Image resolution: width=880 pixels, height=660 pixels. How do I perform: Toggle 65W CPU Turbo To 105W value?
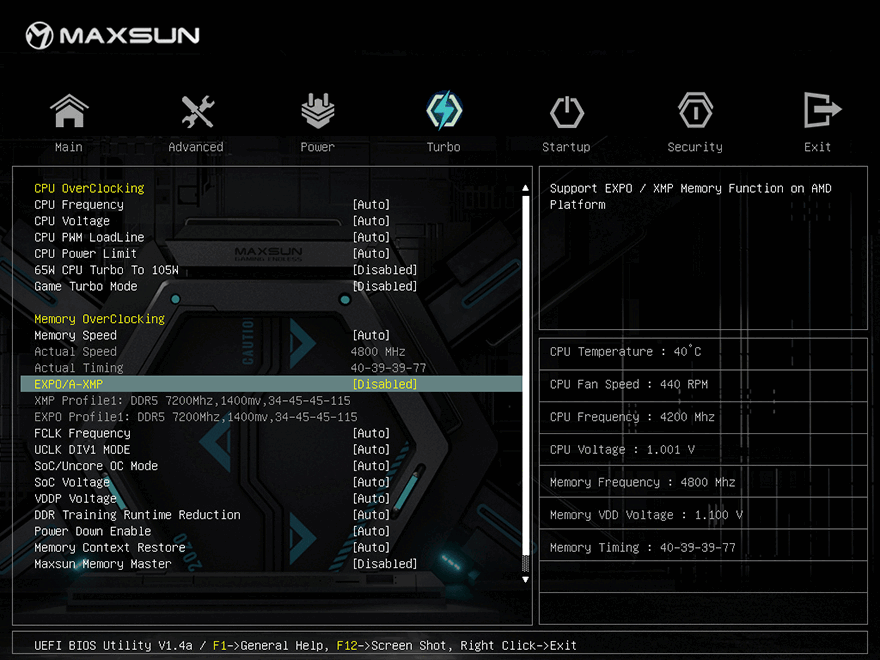coord(385,270)
